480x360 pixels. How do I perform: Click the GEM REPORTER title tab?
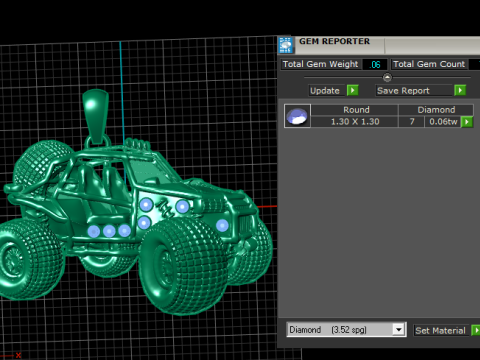(x=334, y=41)
